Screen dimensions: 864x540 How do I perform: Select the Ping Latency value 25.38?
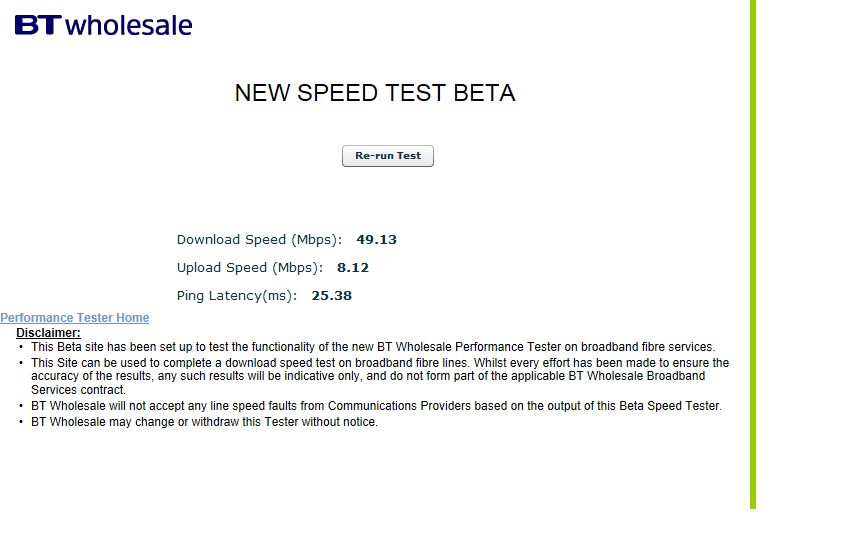(331, 296)
